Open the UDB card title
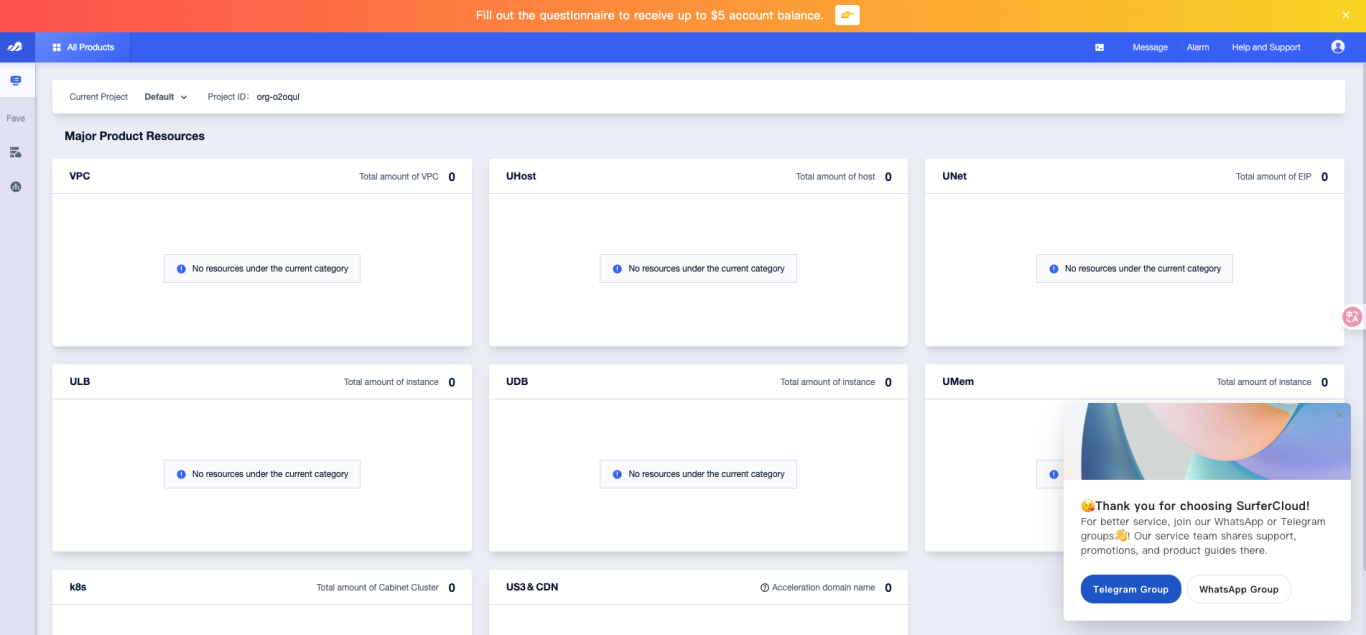This screenshot has width=1366, height=635. click(516, 381)
